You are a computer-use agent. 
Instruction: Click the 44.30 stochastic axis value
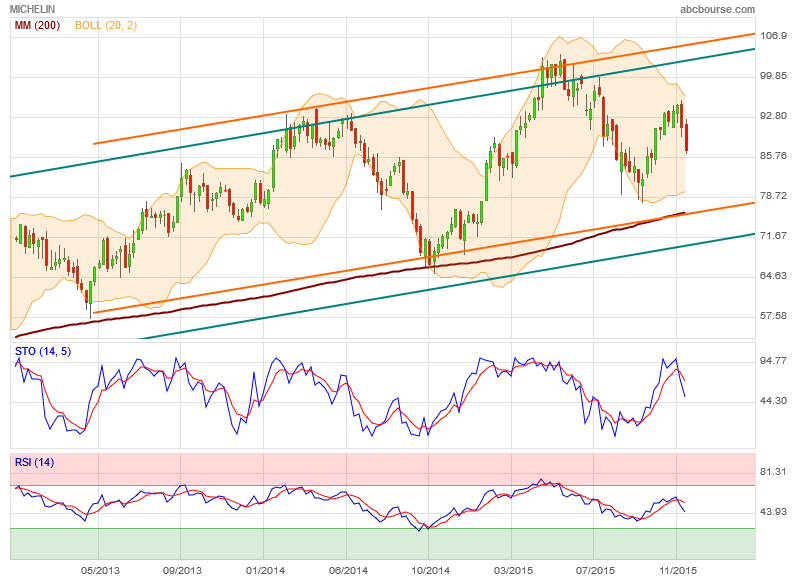pyautogui.click(x=773, y=400)
